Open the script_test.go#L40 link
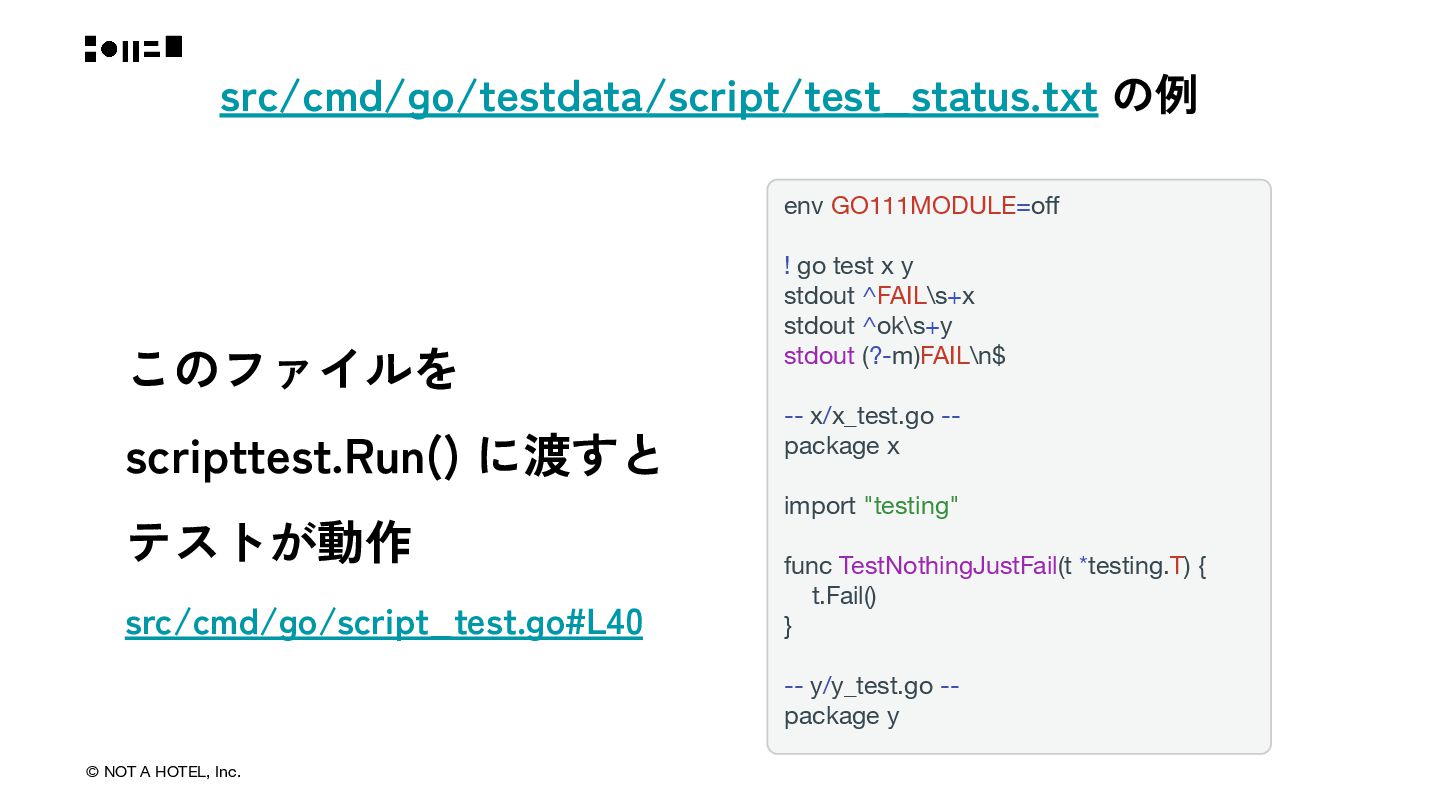 point(383,623)
